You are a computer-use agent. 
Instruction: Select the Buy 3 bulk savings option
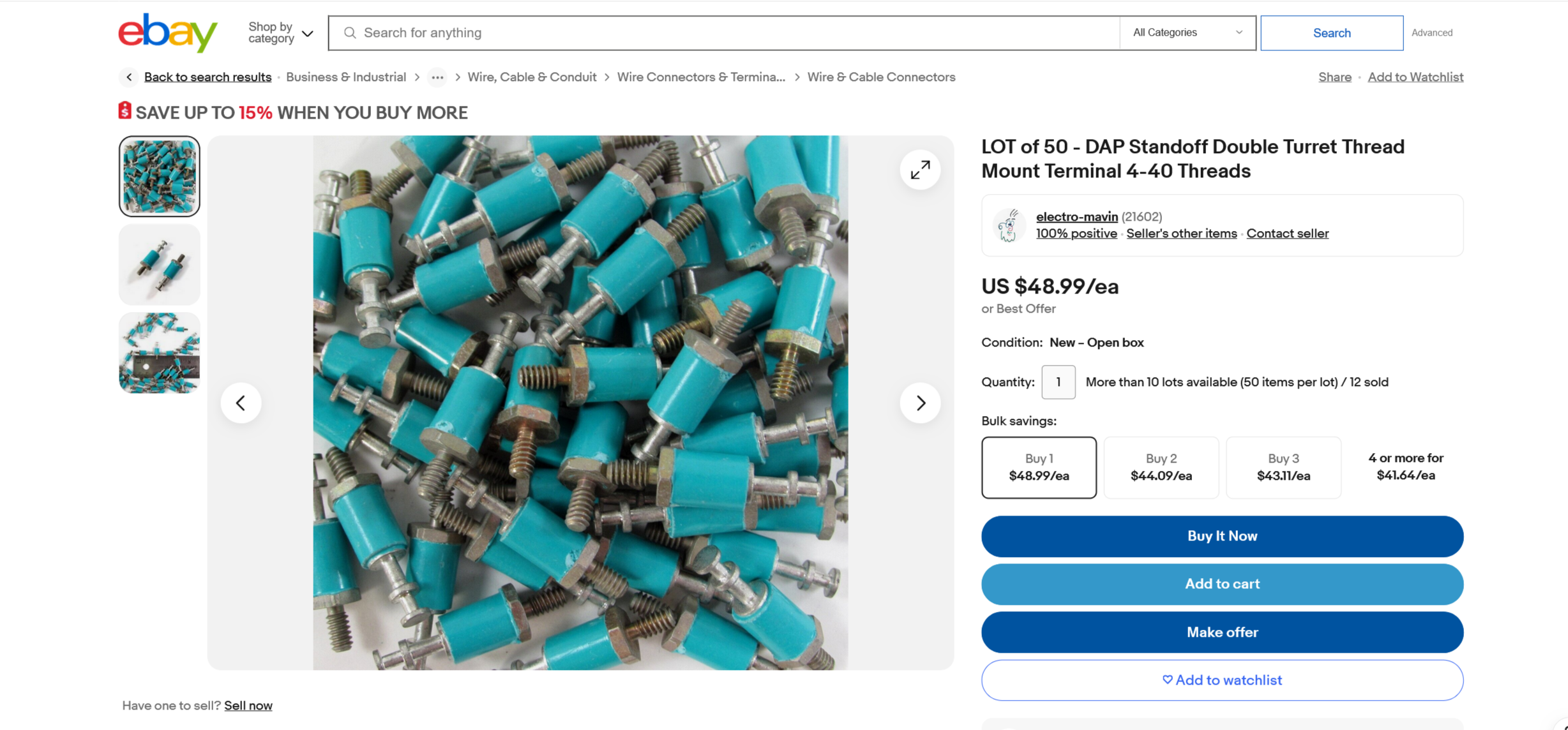coord(1283,467)
